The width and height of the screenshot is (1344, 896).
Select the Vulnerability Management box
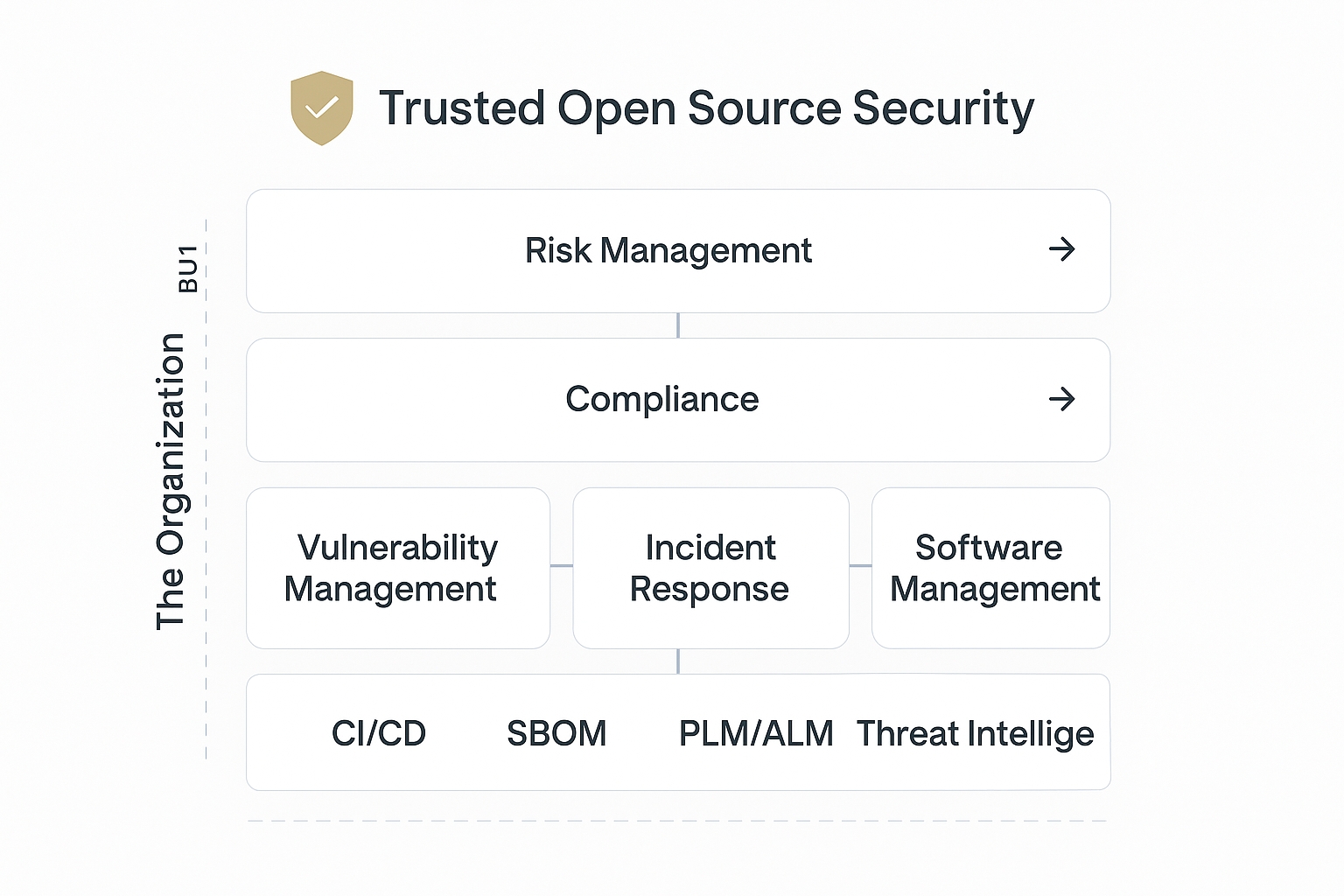(398, 568)
